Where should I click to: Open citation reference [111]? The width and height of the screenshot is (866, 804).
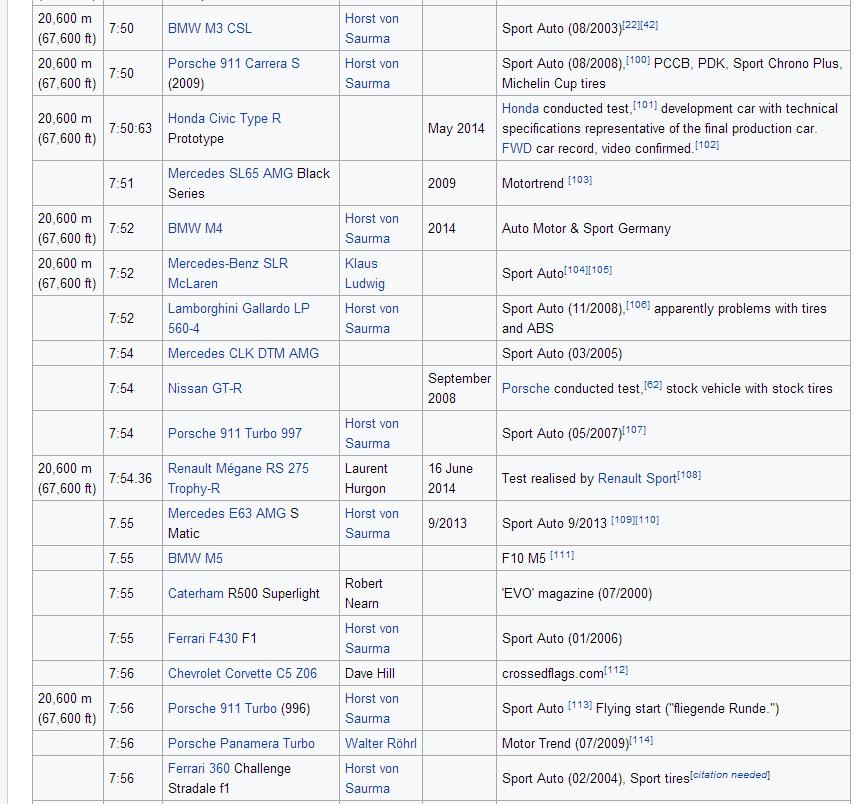coord(562,555)
